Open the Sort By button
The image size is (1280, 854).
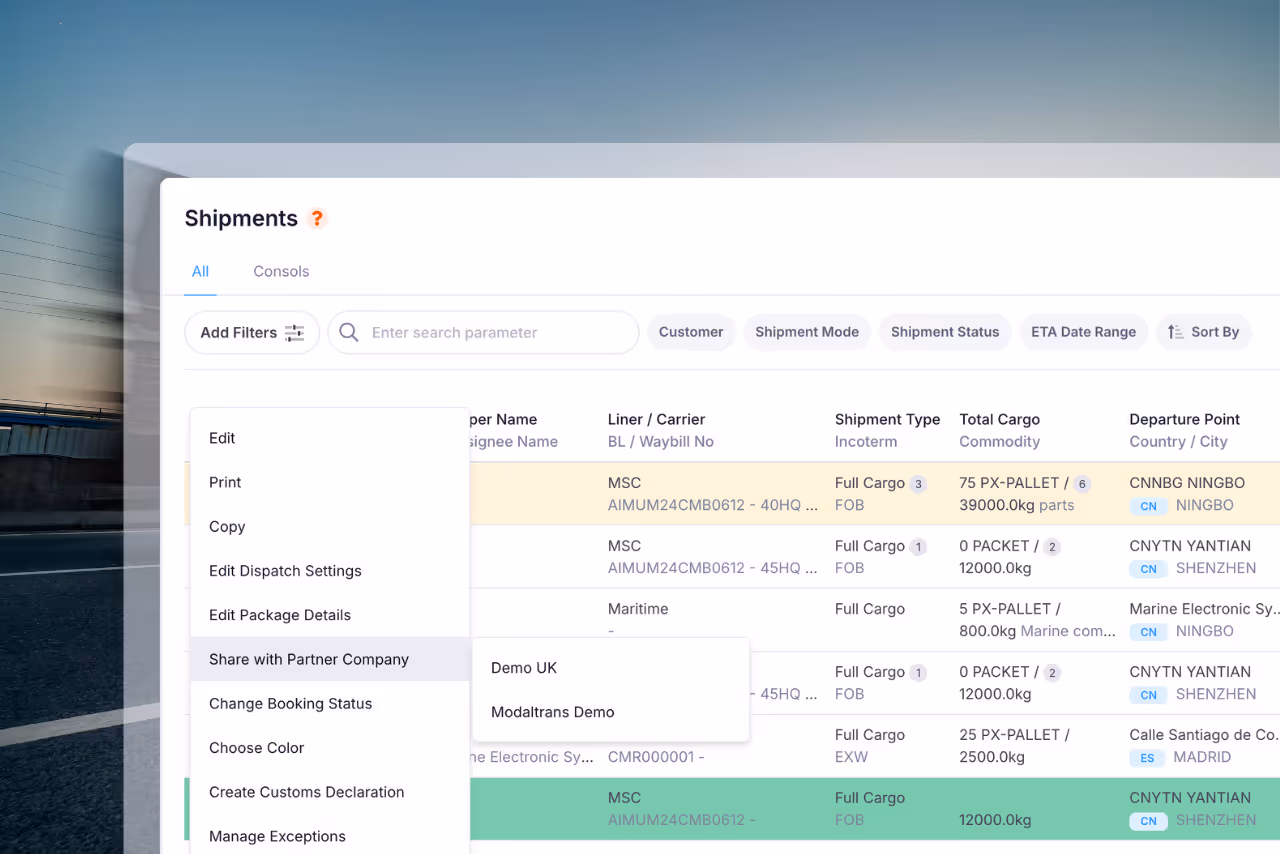pos(1204,332)
